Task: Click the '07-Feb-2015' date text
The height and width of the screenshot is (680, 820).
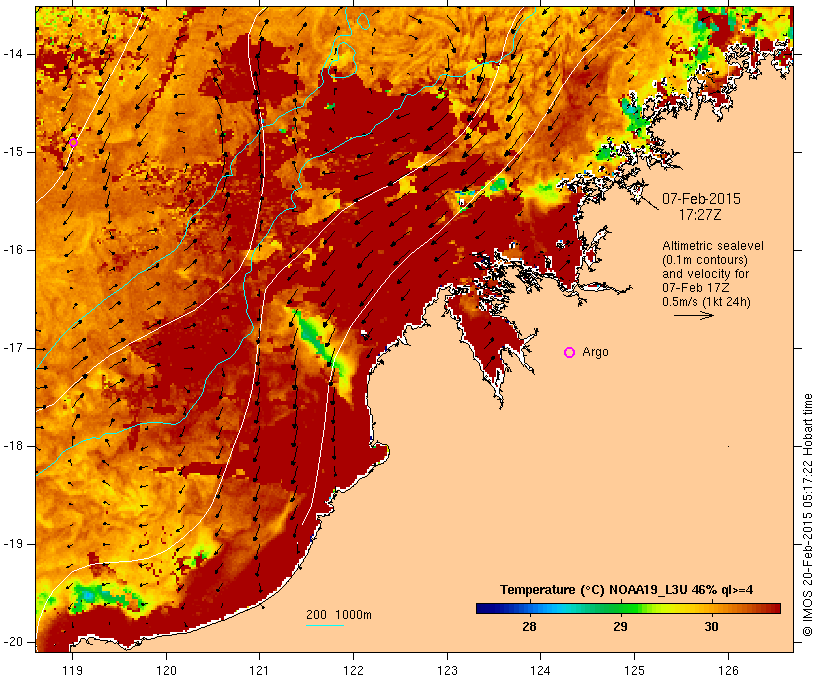Action: (701, 199)
